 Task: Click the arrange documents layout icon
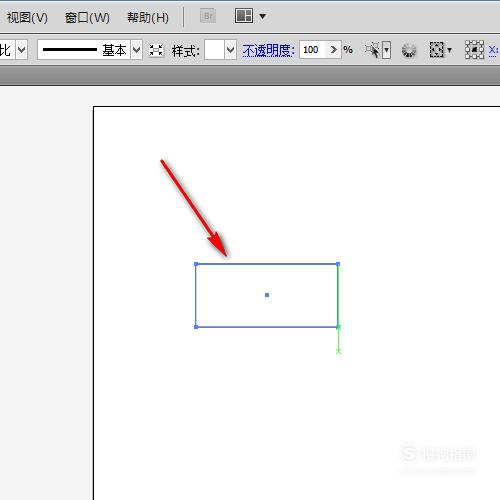point(244,16)
